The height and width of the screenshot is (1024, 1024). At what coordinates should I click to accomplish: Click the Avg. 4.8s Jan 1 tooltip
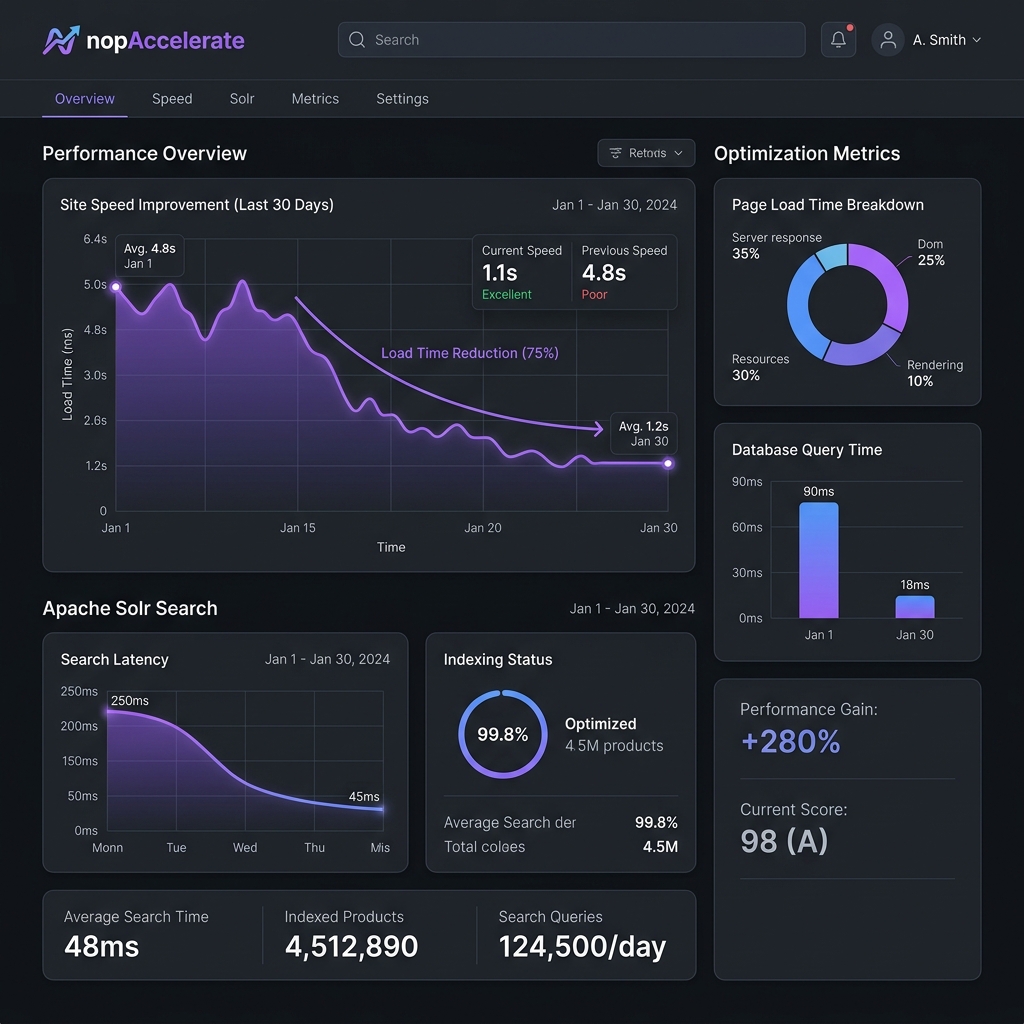point(150,255)
